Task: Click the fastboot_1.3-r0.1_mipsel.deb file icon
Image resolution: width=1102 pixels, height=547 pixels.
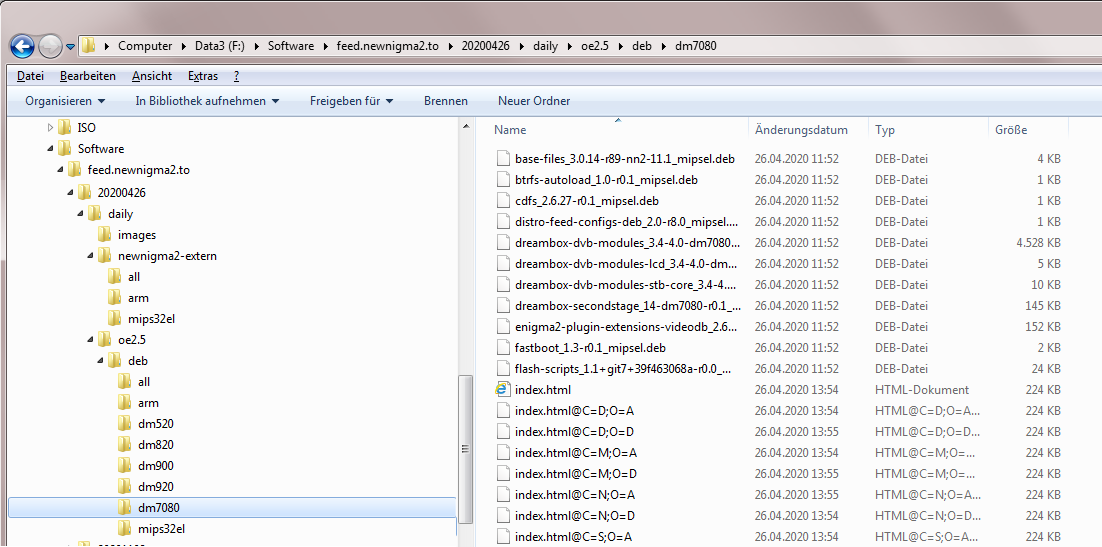Action: coord(503,348)
